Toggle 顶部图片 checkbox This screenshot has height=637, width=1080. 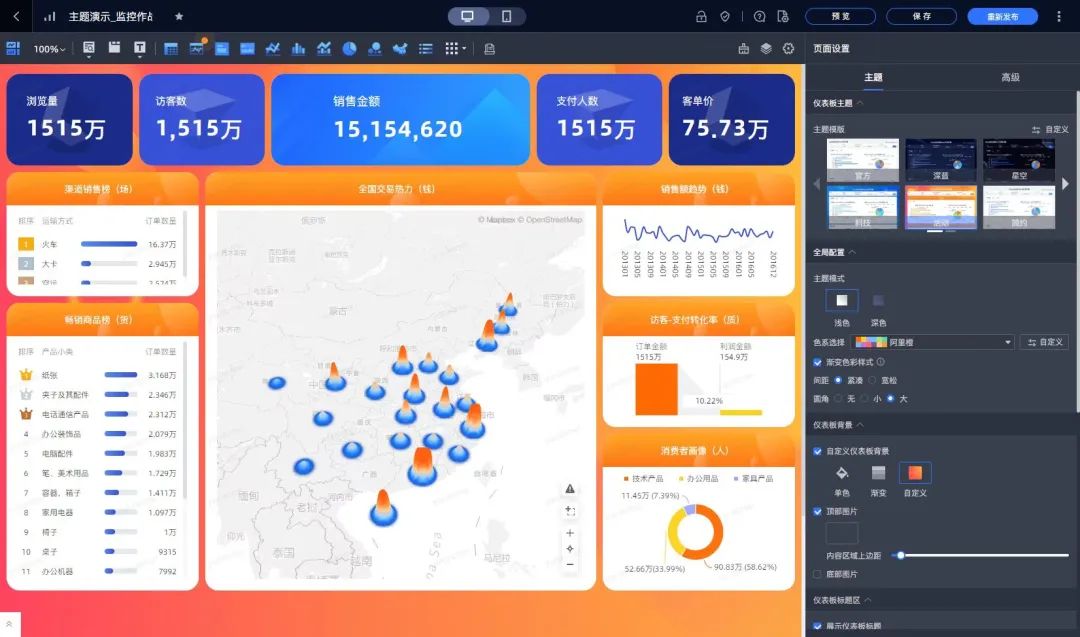pyautogui.click(x=818, y=512)
